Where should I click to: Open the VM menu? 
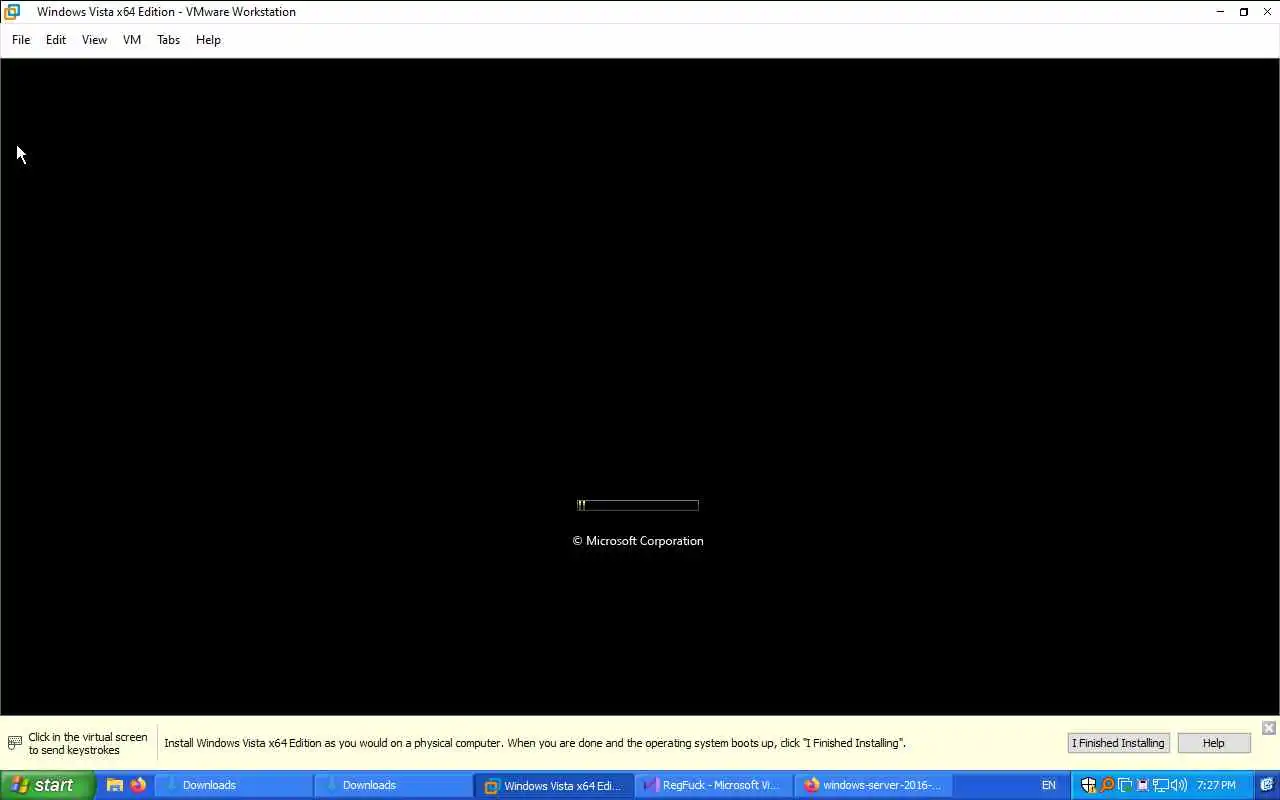132,40
